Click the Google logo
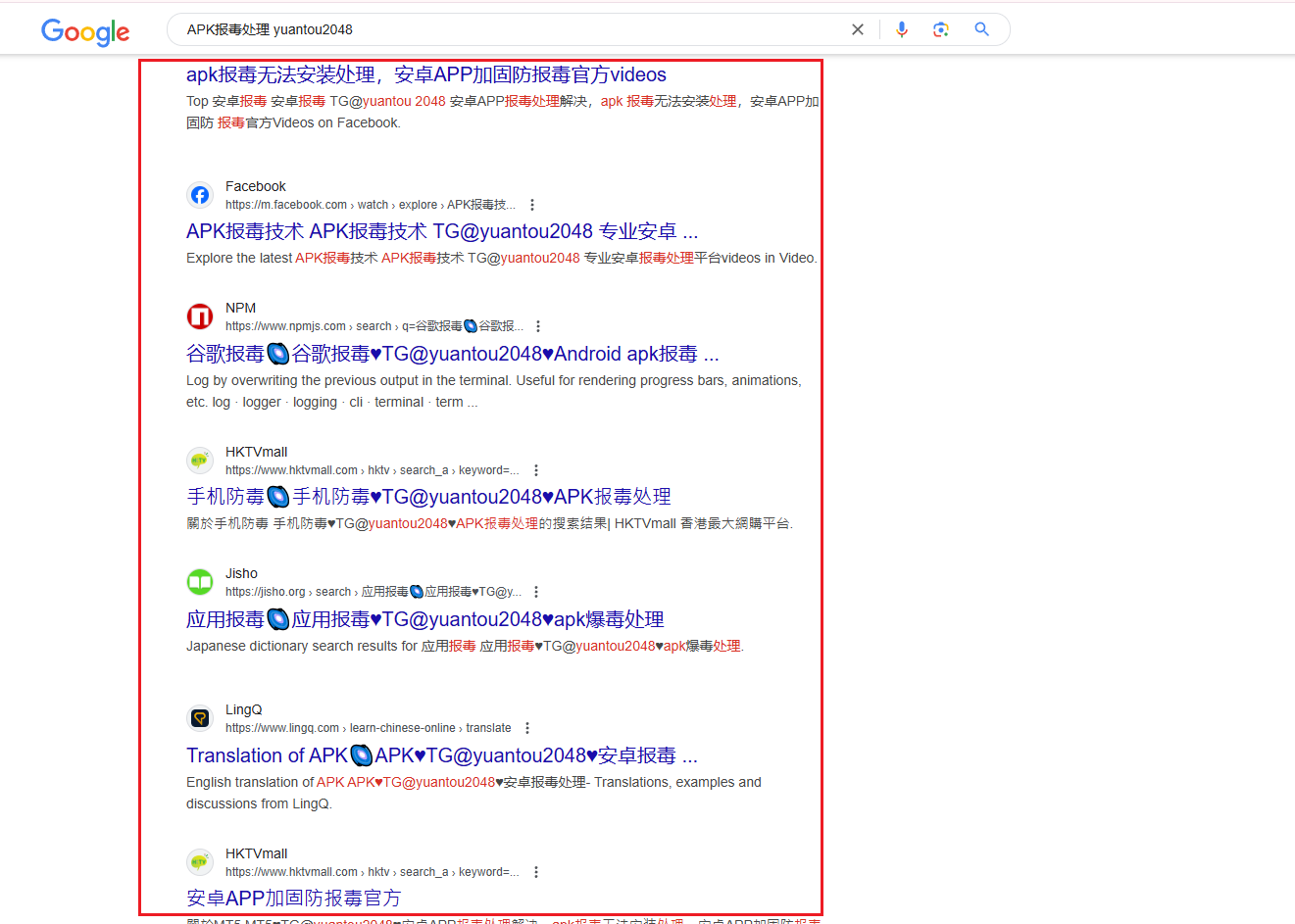The image size is (1295, 924). [x=85, y=31]
